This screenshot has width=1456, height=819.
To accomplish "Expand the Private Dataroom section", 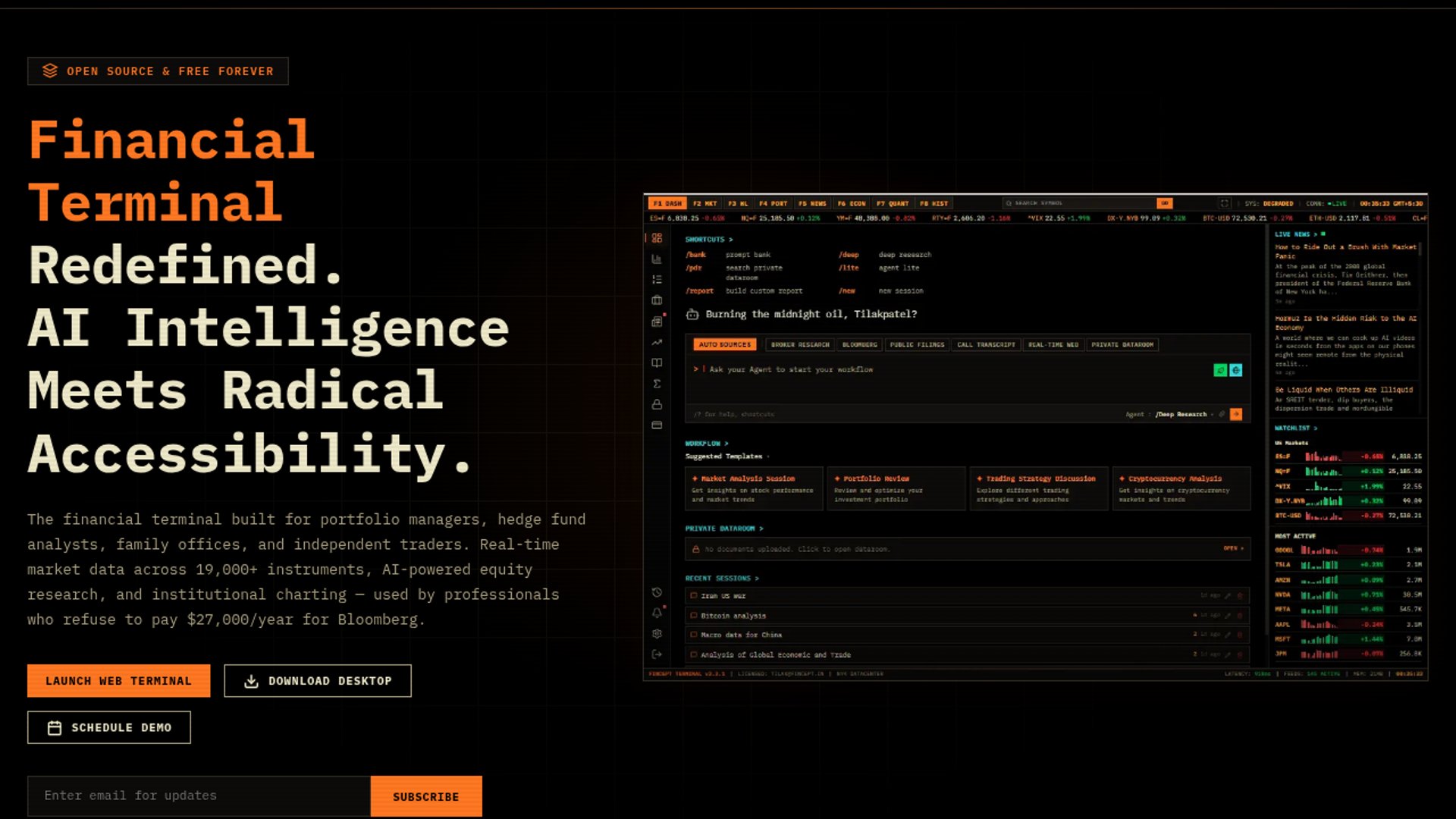I will click(723, 529).
